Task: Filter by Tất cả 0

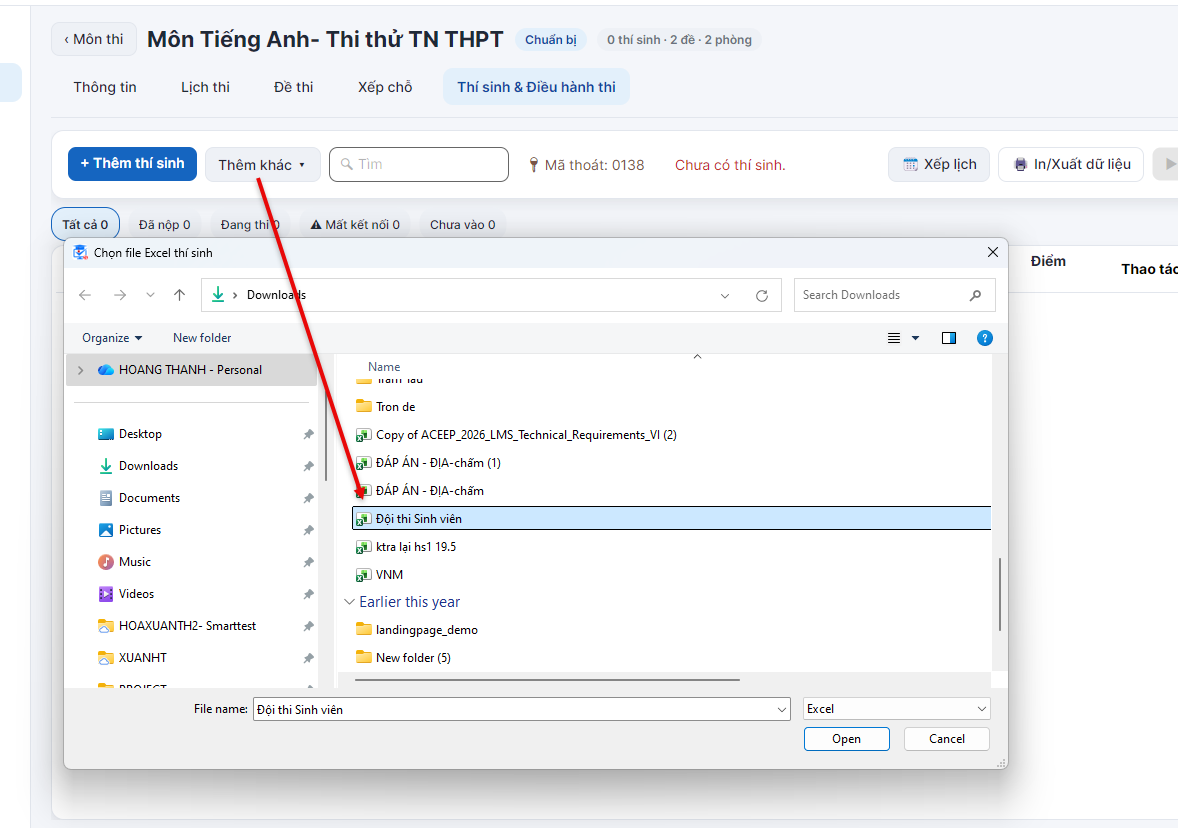Action: point(85,225)
